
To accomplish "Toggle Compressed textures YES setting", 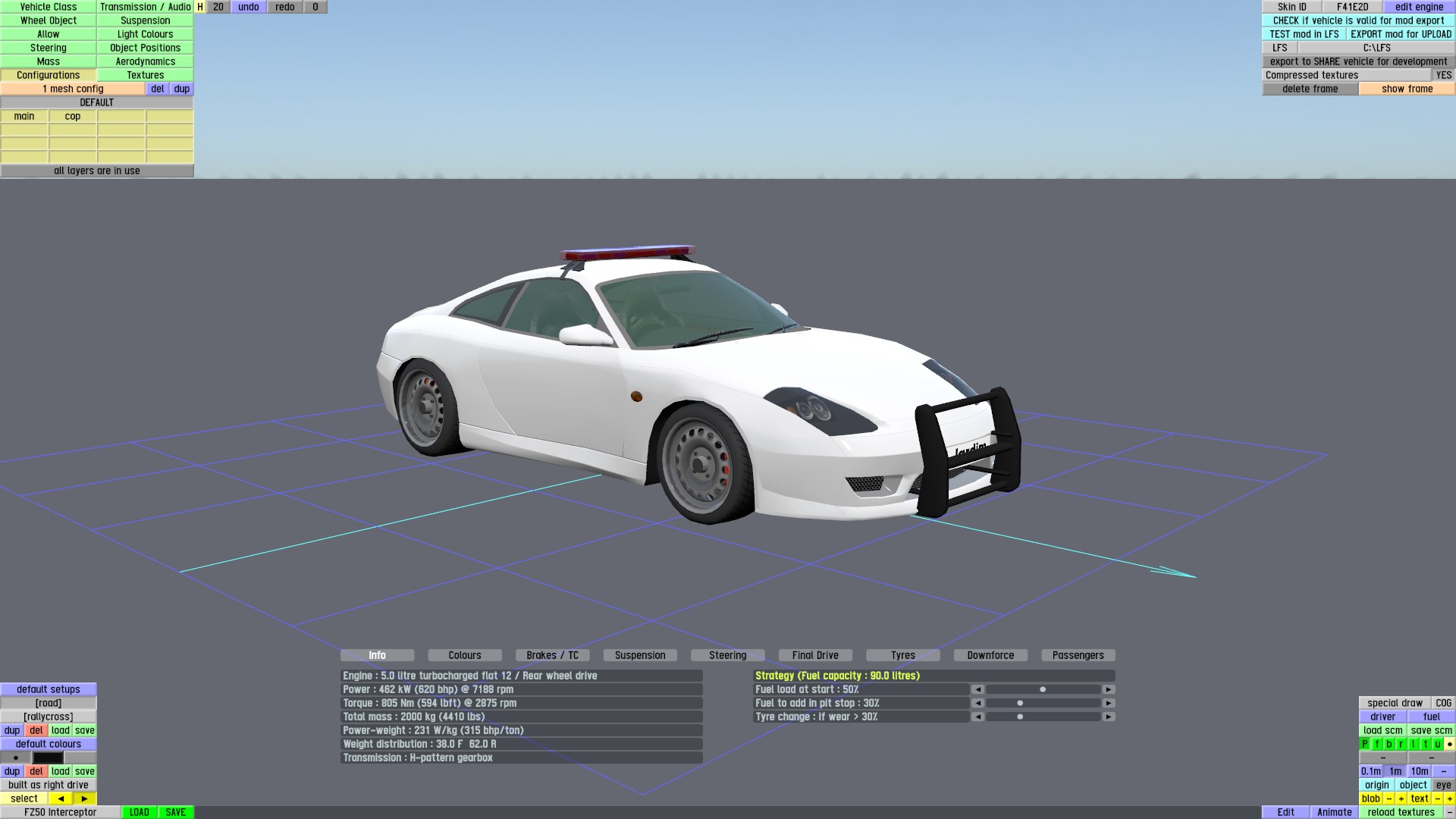I will (x=1443, y=75).
